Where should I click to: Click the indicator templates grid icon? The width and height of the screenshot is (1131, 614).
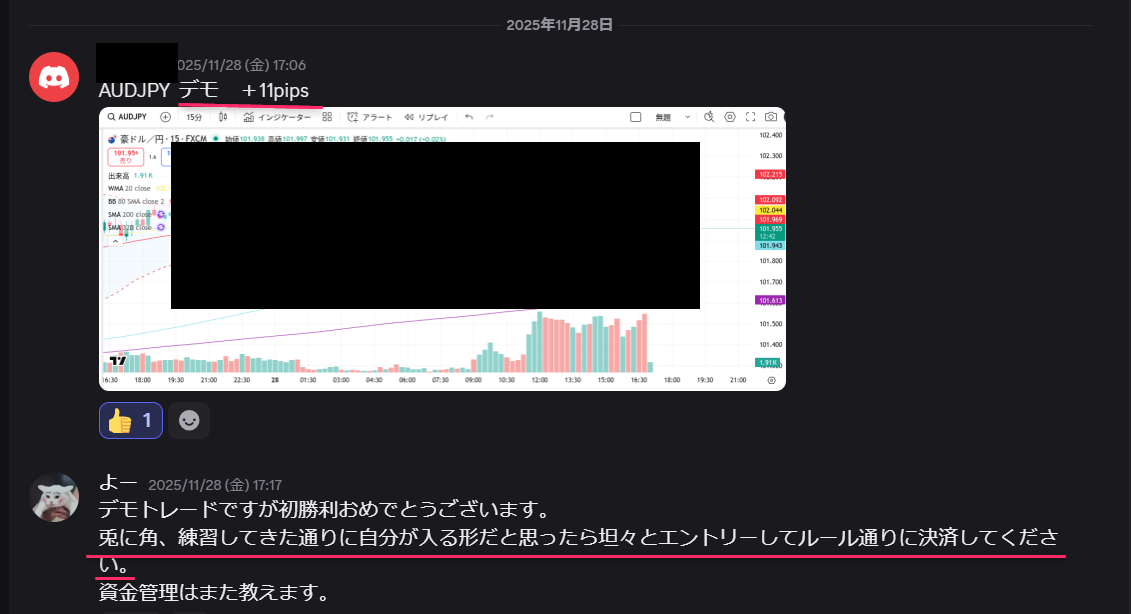tap(327, 117)
